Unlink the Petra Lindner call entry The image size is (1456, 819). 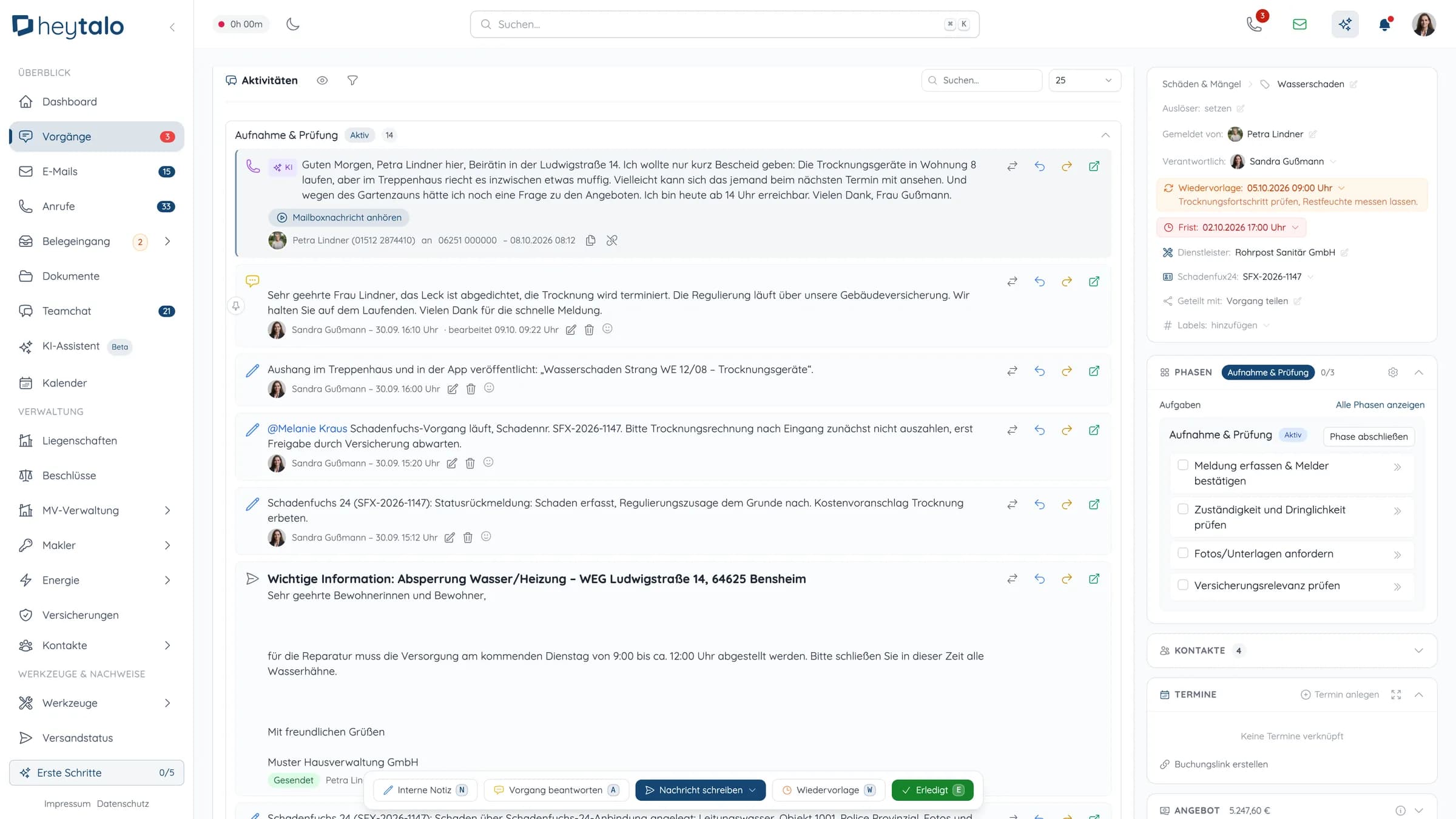(612, 240)
